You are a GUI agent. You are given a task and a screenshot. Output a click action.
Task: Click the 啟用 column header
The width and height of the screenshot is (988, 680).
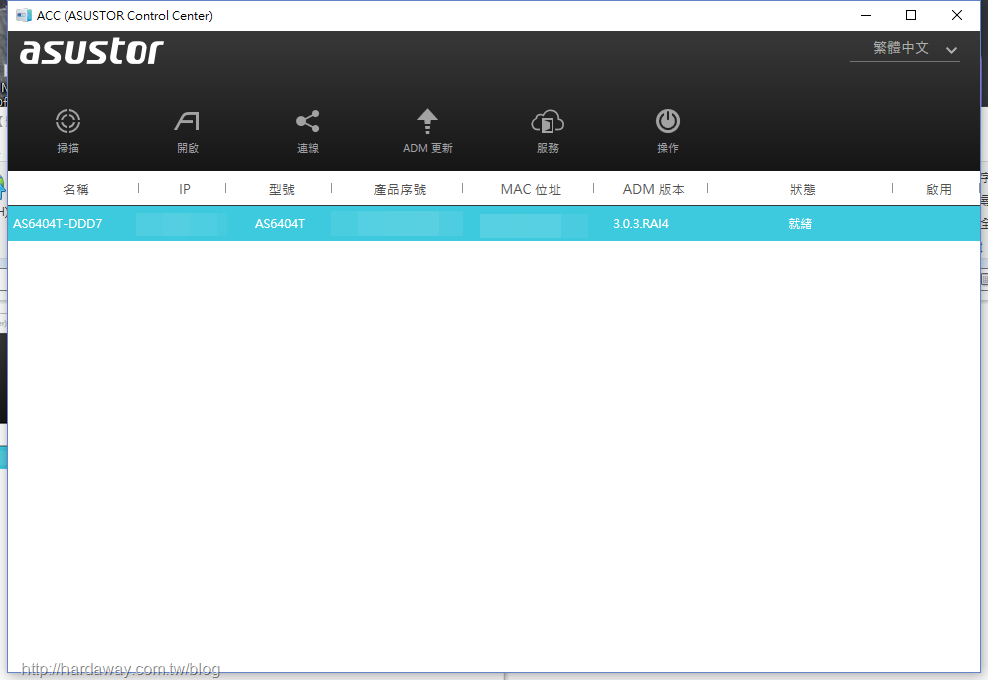coord(939,189)
